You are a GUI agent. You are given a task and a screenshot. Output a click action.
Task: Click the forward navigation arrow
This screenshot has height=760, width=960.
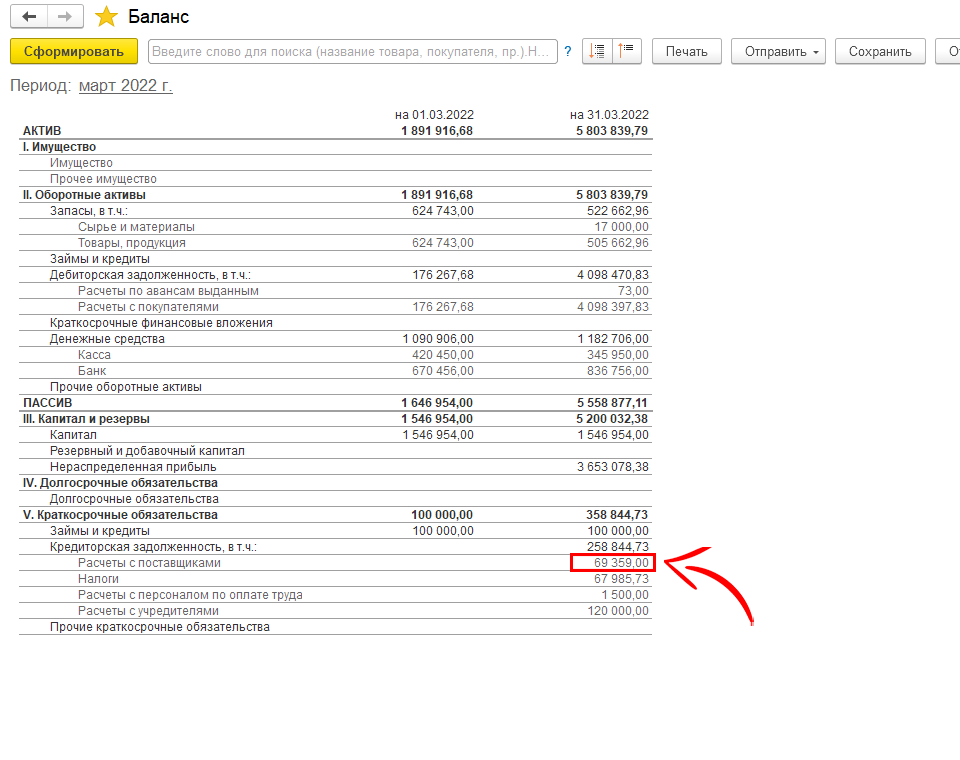pos(64,17)
